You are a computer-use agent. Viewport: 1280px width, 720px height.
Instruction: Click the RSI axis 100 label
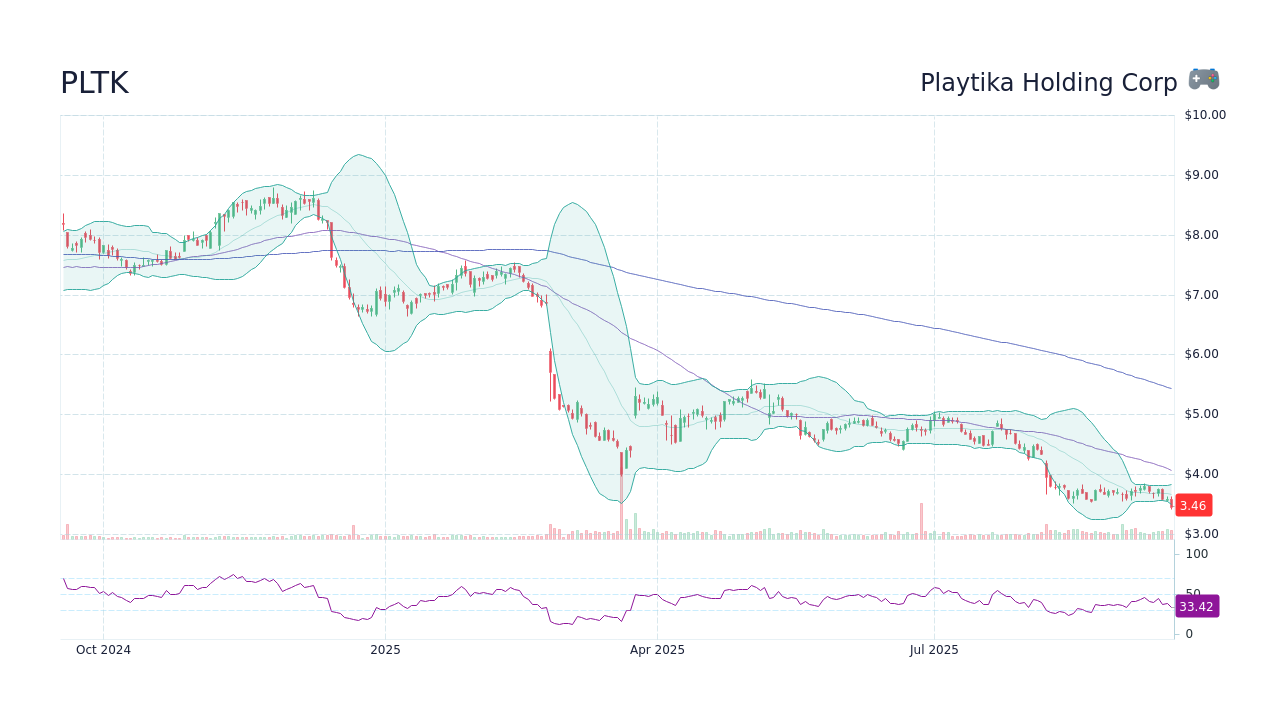click(x=1197, y=554)
